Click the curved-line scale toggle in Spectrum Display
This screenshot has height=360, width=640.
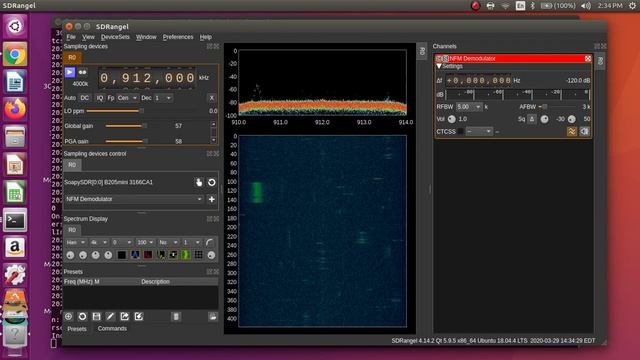pos(210,242)
